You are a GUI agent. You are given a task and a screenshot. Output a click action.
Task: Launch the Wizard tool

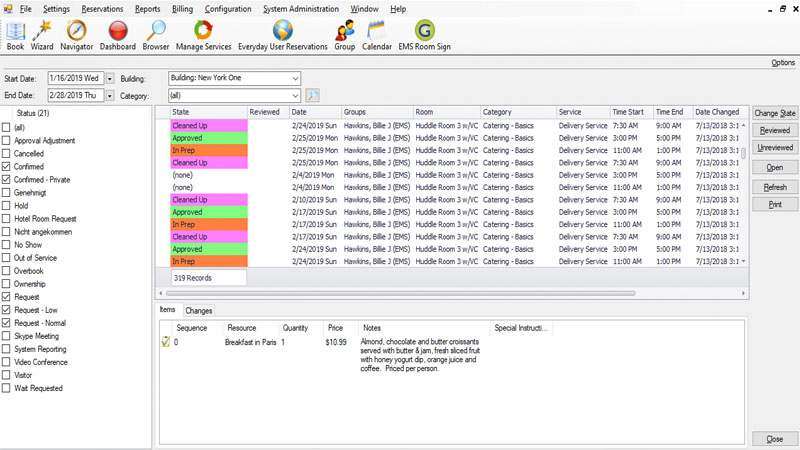[42, 35]
